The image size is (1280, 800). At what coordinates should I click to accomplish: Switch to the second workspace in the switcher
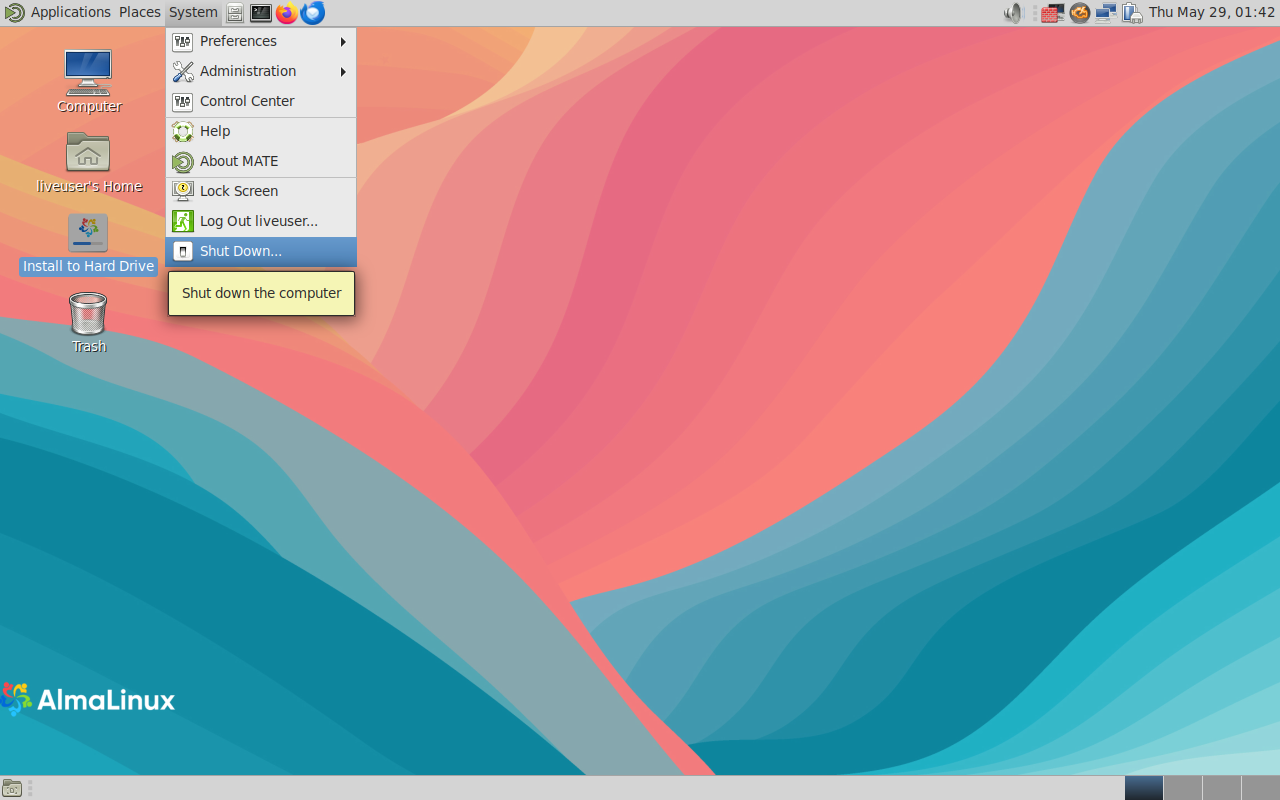click(1183, 788)
